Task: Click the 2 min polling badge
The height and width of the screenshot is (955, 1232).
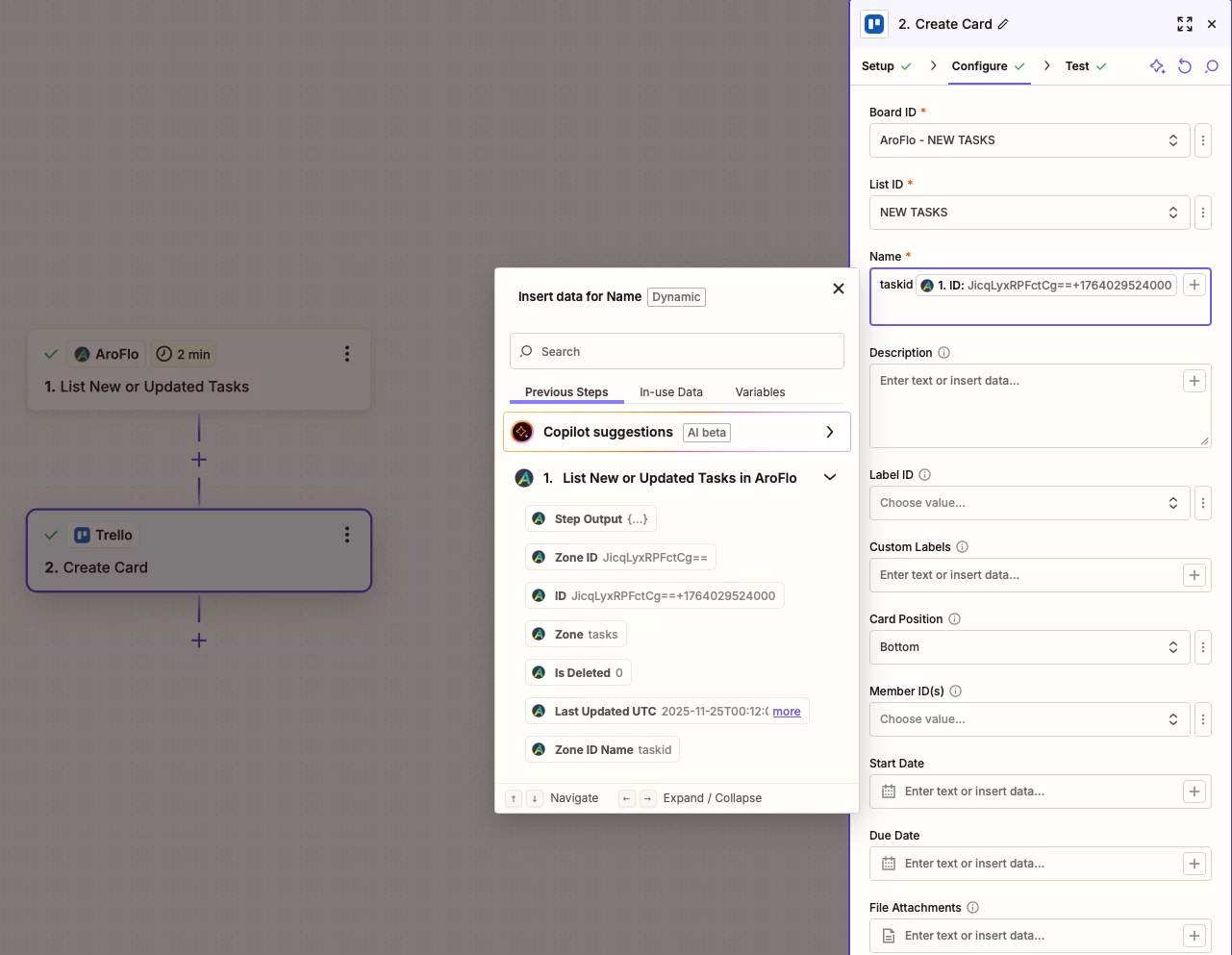Action: (x=183, y=354)
